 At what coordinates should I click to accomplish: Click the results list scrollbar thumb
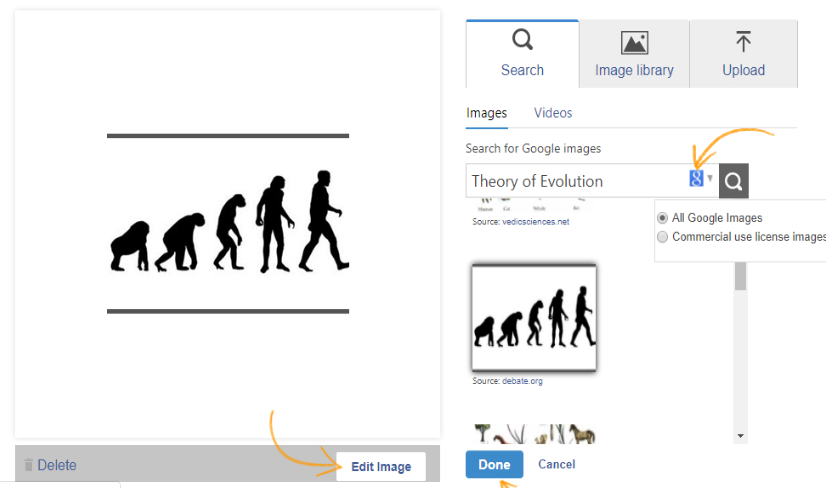(741, 276)
